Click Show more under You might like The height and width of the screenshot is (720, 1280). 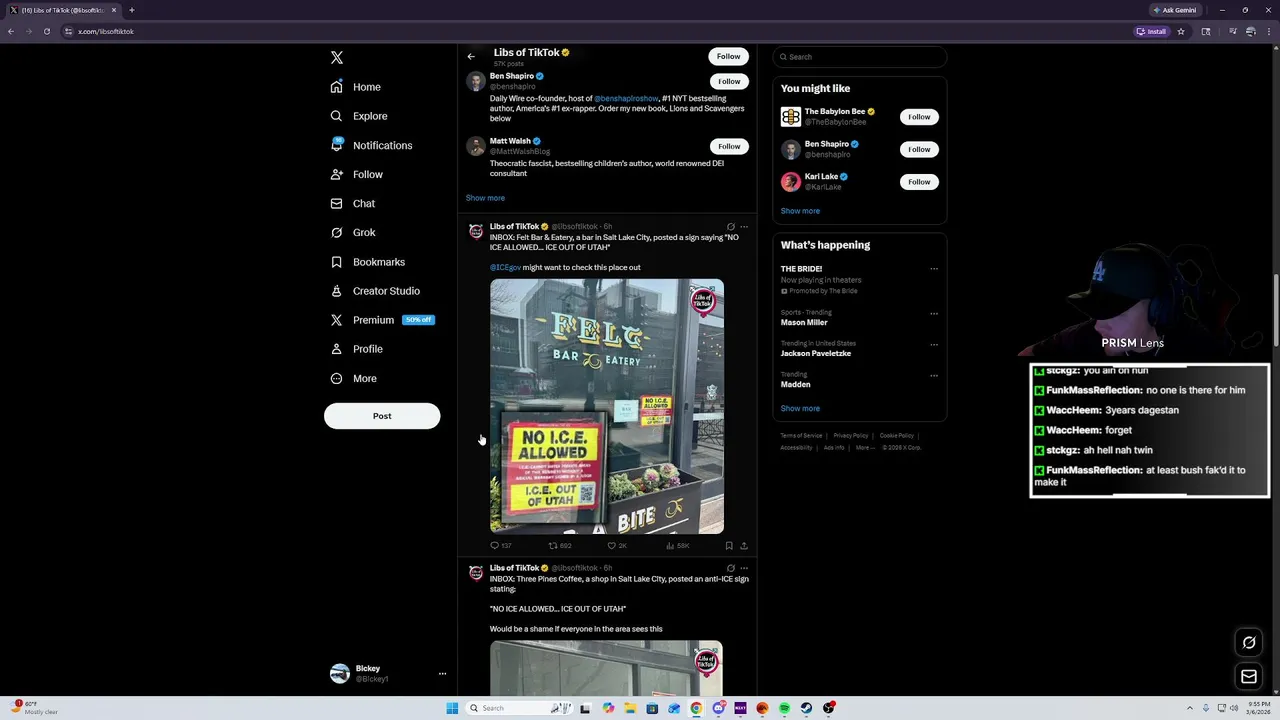pyautogui.click(x=800, y=211)
